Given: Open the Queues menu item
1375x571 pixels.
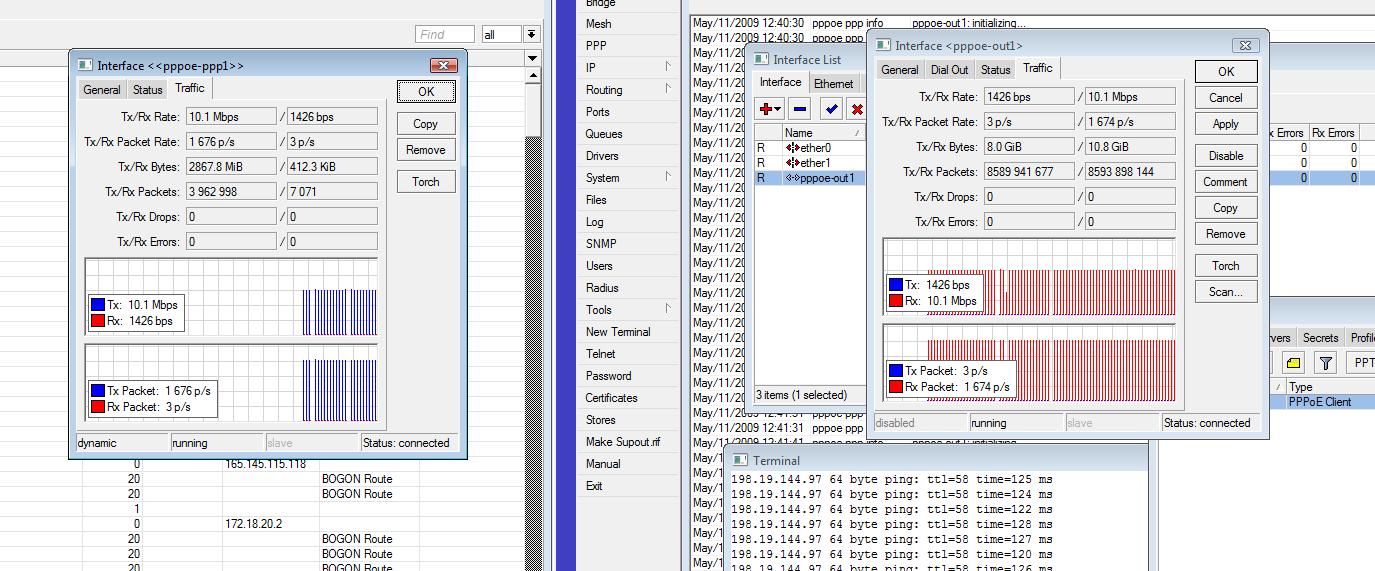Looking at the screenshot, I should [604, 133].
